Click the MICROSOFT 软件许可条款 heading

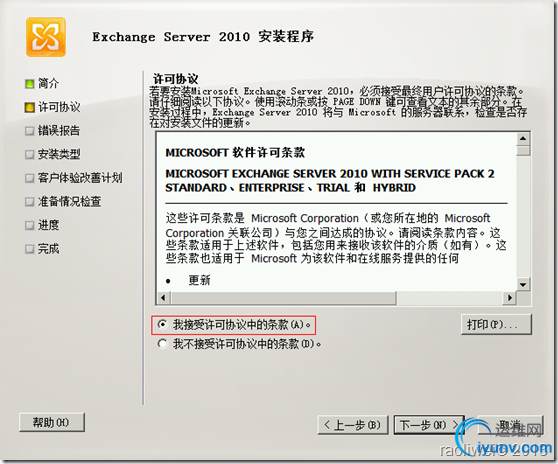pos(235,153)
